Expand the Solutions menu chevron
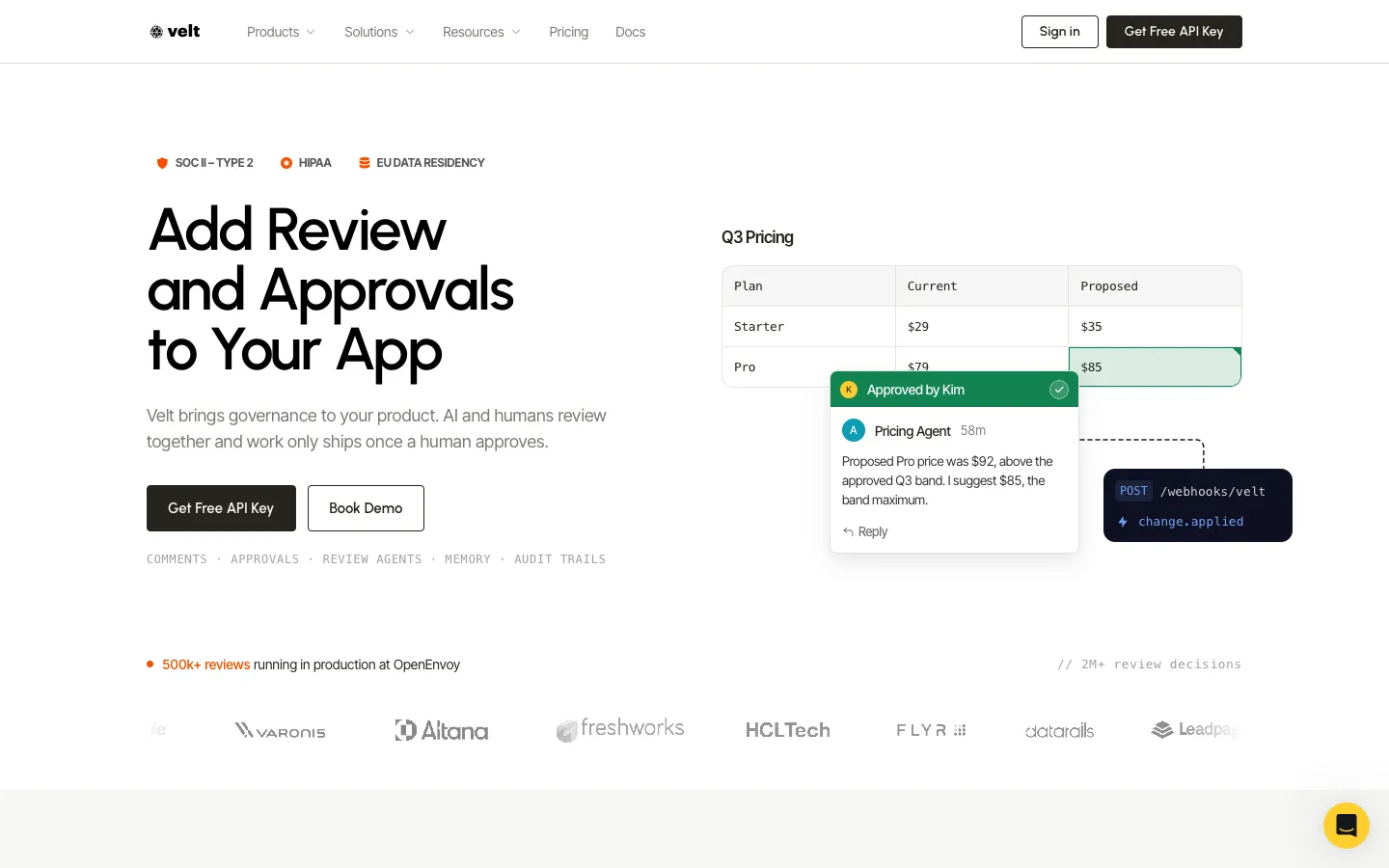Viewport: 1389px width, 868px height. [x=410, y=32]
